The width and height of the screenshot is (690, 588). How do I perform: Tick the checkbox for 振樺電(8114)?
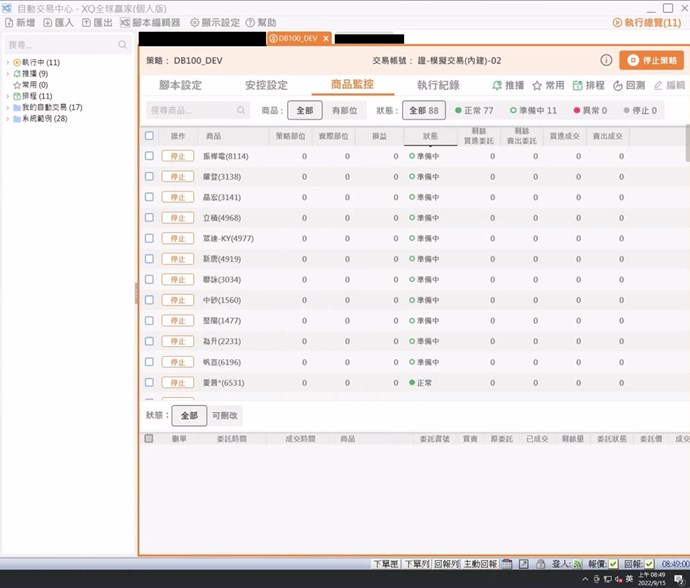coord(149,156)
